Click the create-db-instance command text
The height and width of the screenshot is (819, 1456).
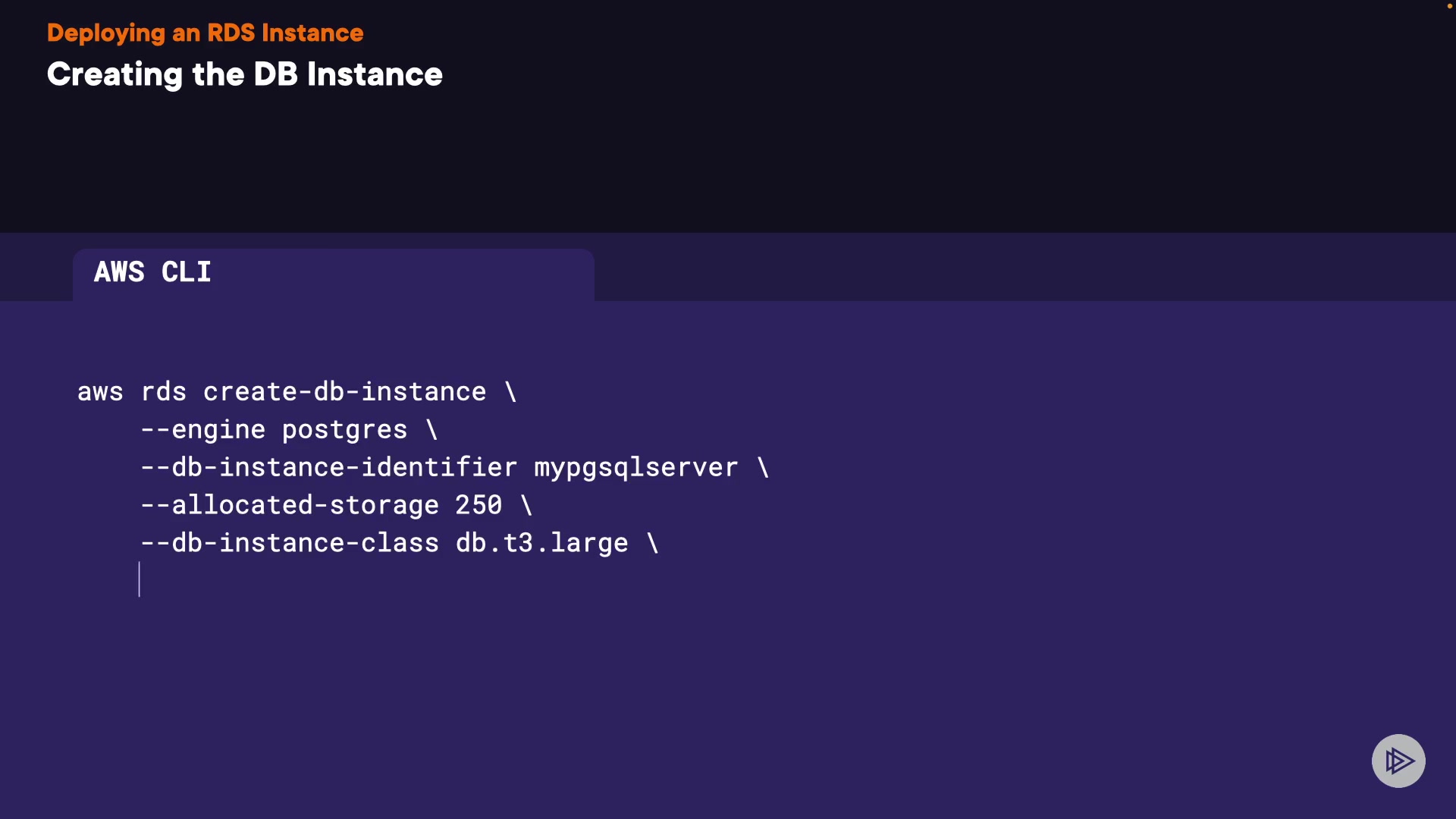click(x=344, y=392)
